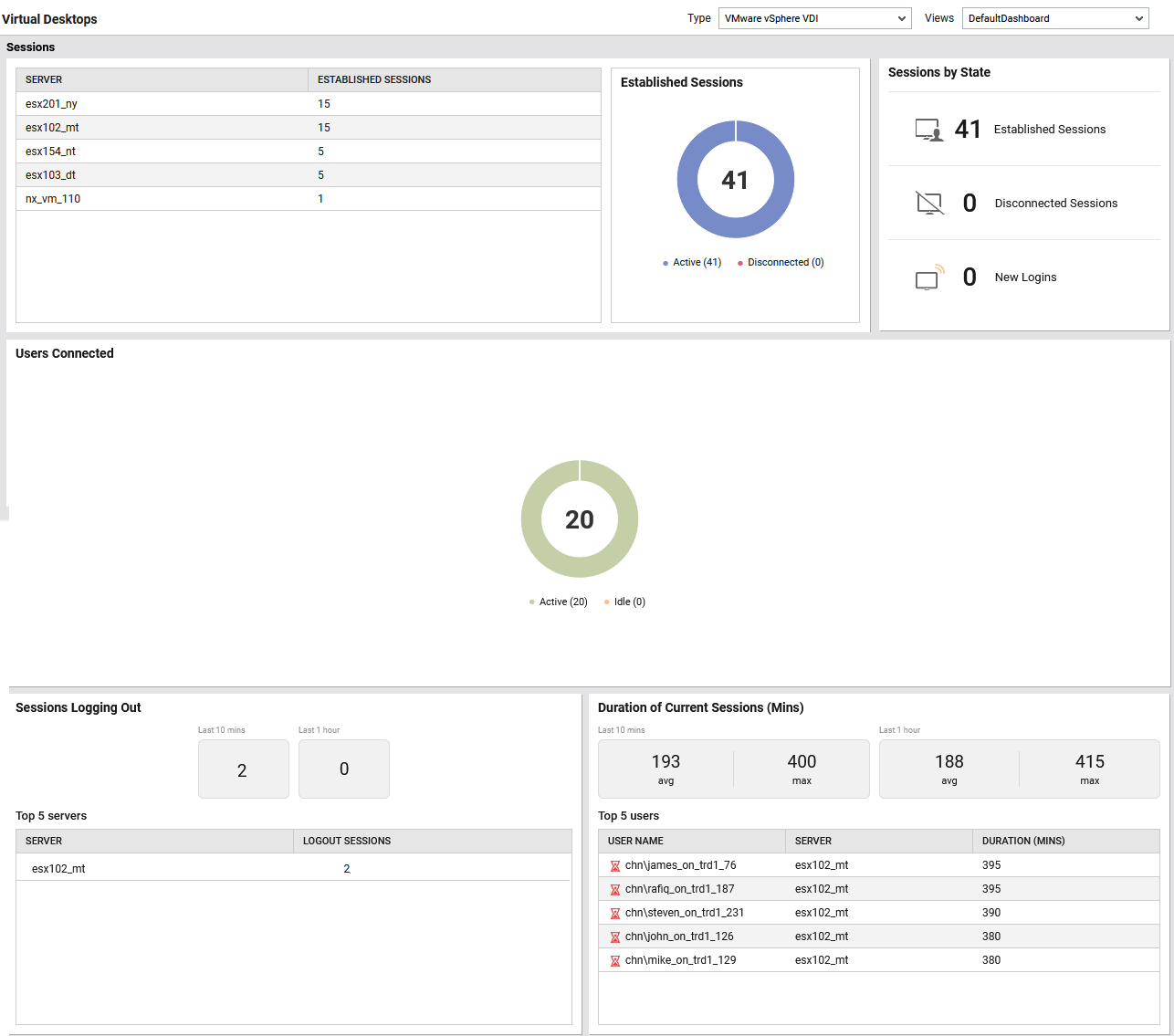Sort sessions table by SERVER column header
Image resolution: width=1174 pixels, height=1036 pixels.
pos(43,79)
